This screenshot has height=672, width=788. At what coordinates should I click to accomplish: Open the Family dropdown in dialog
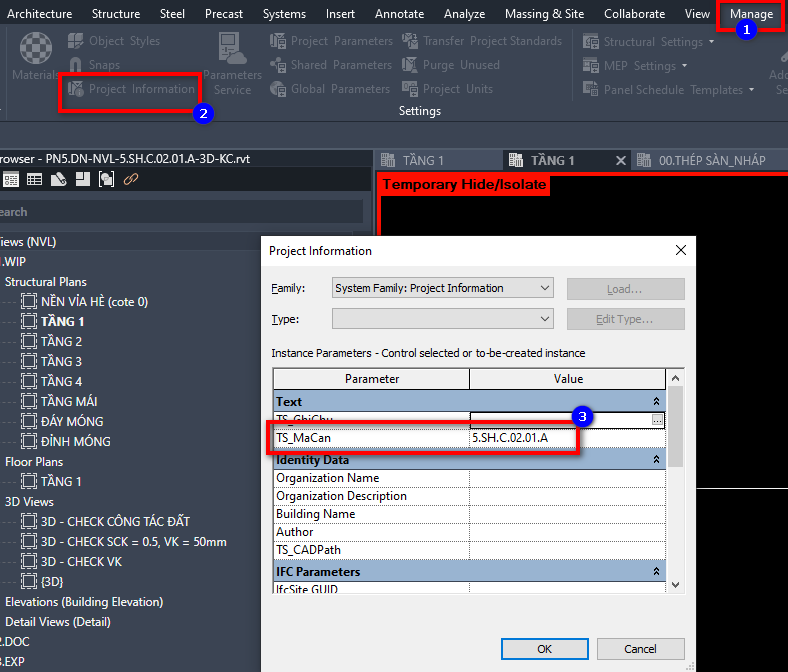point(442,288)
